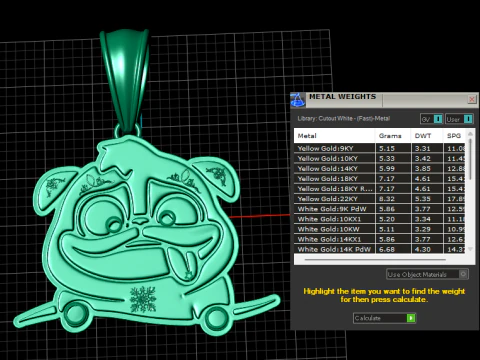This screenshot has height=360, width=480.
Task: Click the 5.35 DWT value
Action: 422,199
